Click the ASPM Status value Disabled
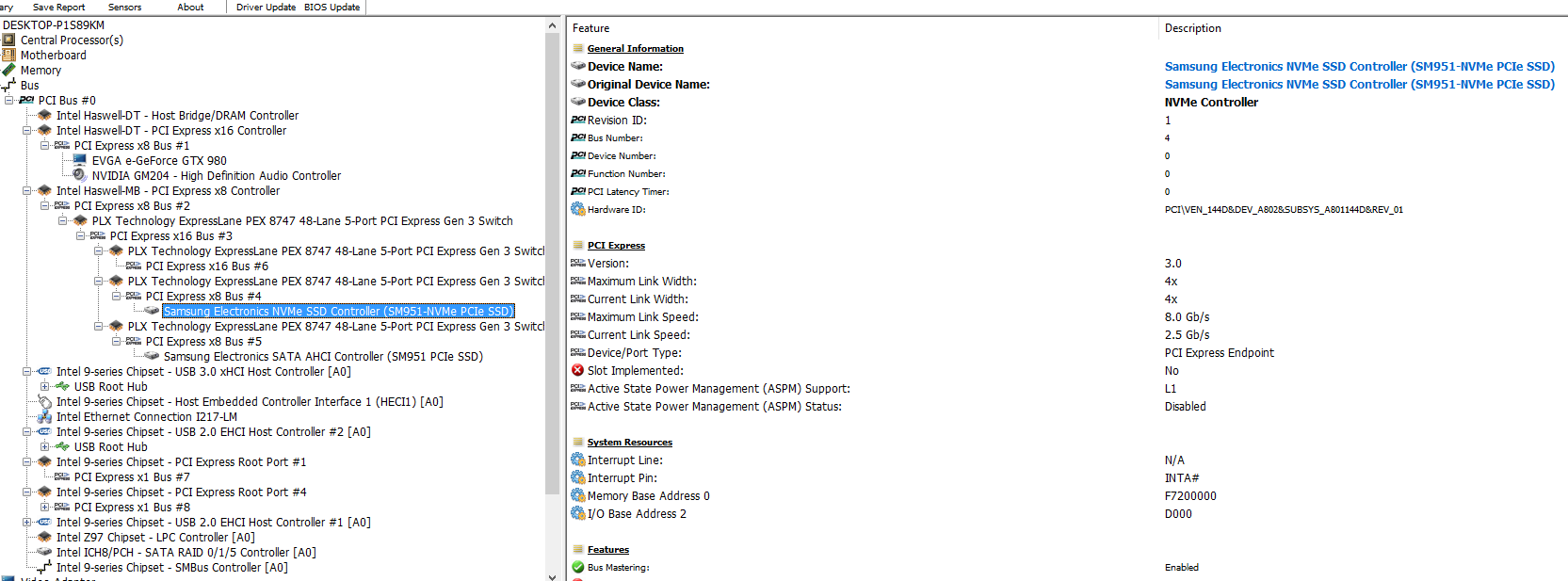The height and width of the screenshot is (581, 1568). pos(1185,407)
